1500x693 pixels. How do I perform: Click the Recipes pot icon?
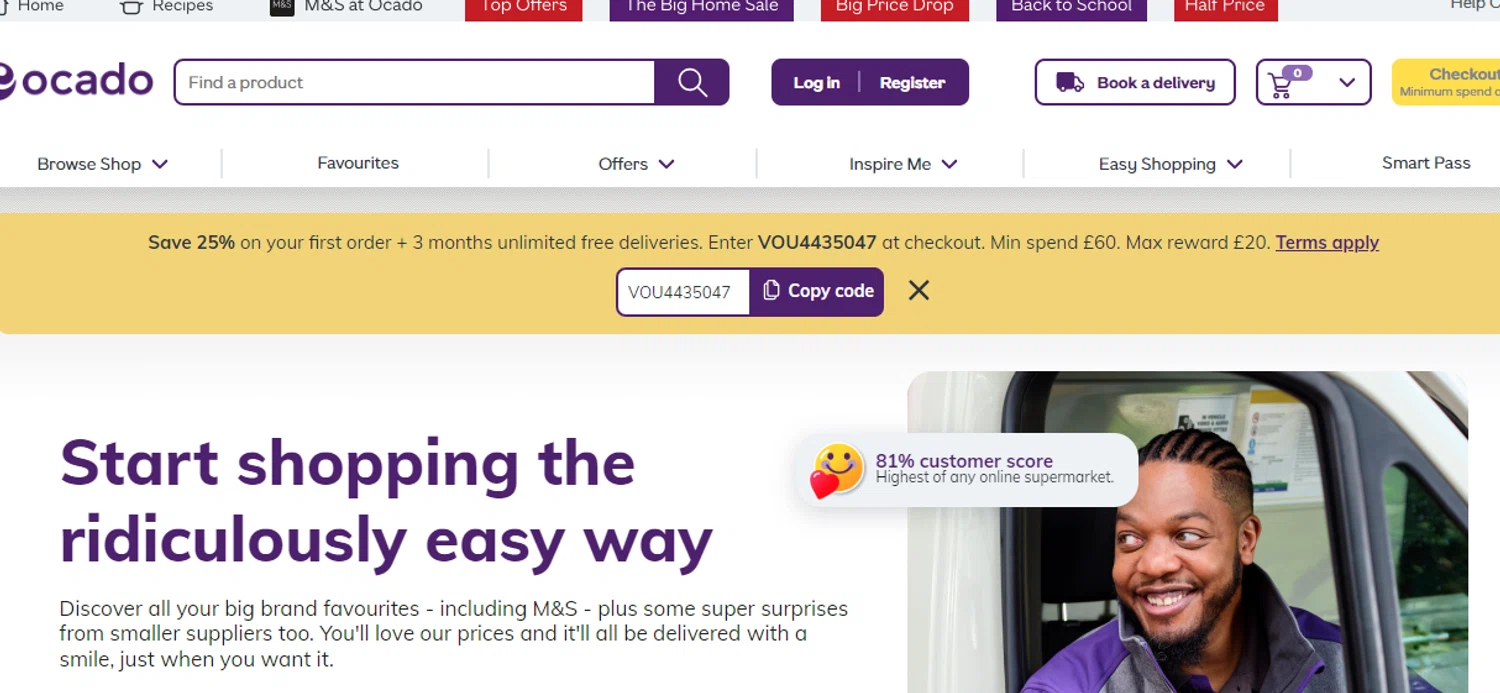point(131,7)
